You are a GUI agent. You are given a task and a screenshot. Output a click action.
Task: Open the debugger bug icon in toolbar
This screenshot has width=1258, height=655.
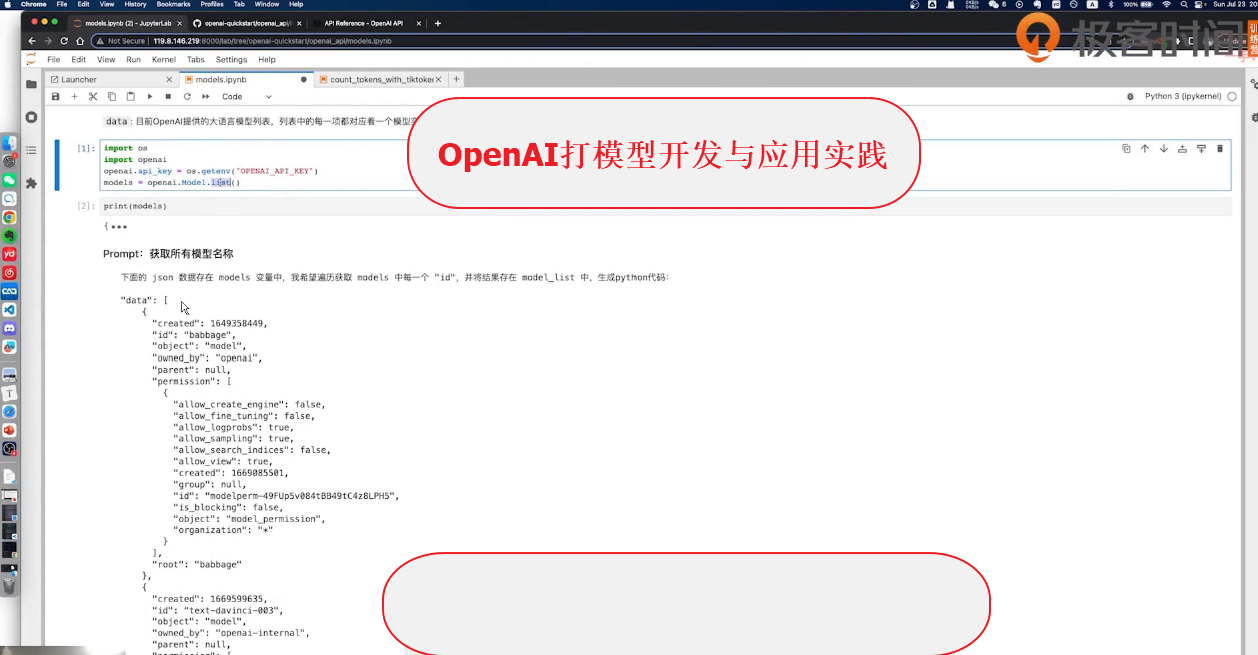click(x=1131, y=97)
